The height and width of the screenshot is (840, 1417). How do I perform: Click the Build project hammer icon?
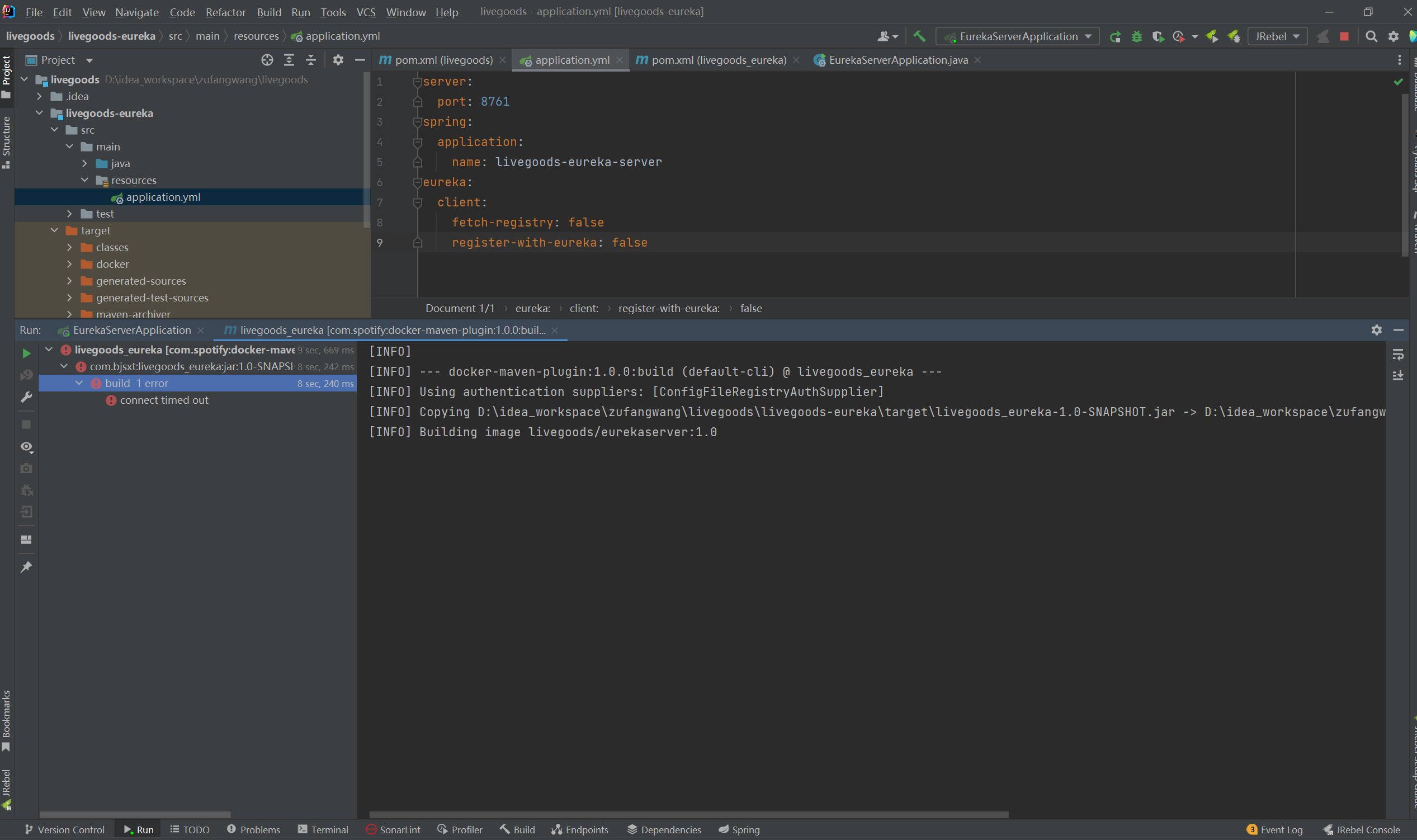[919, 36]
